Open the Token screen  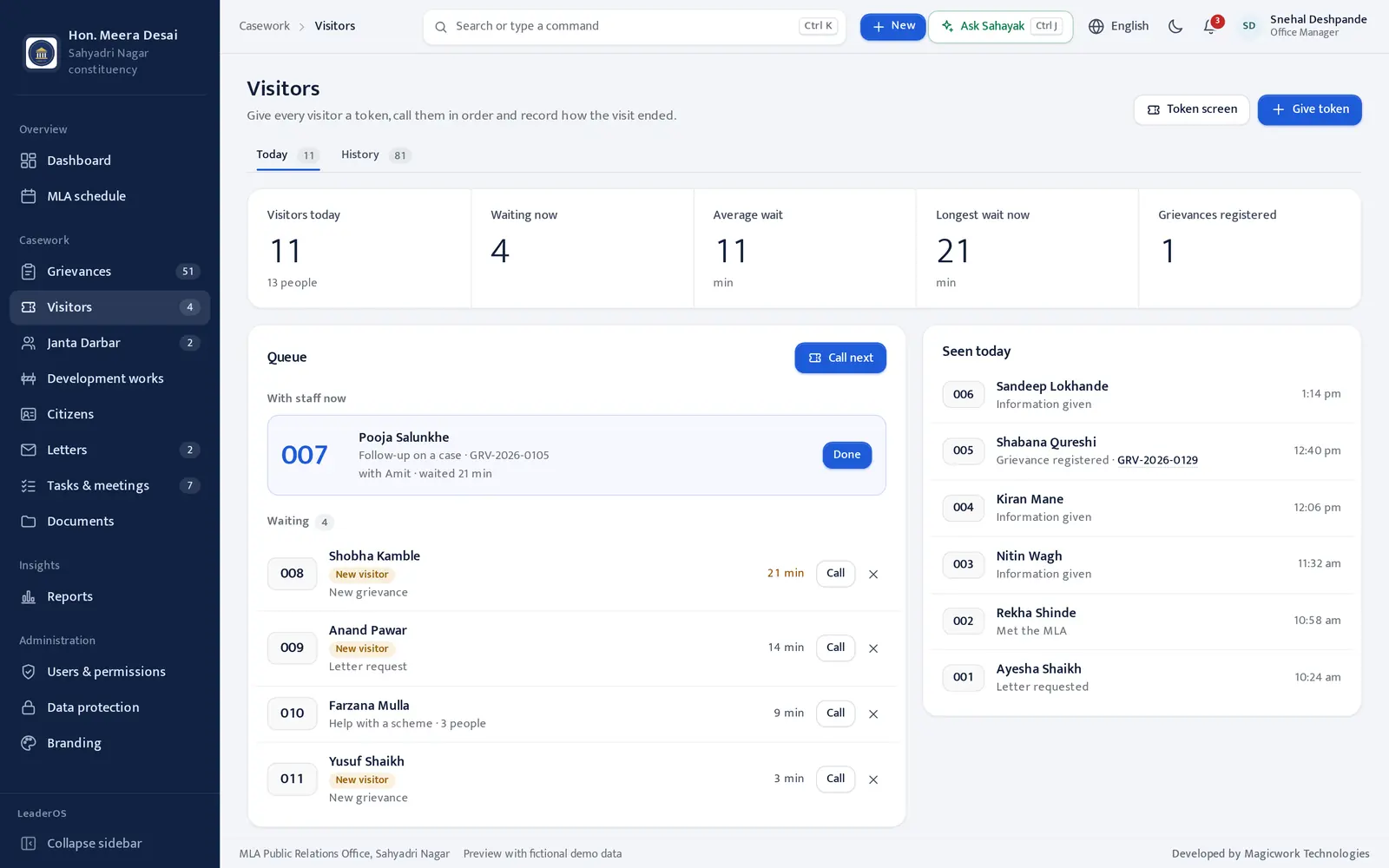click(x=1191, y=109)
